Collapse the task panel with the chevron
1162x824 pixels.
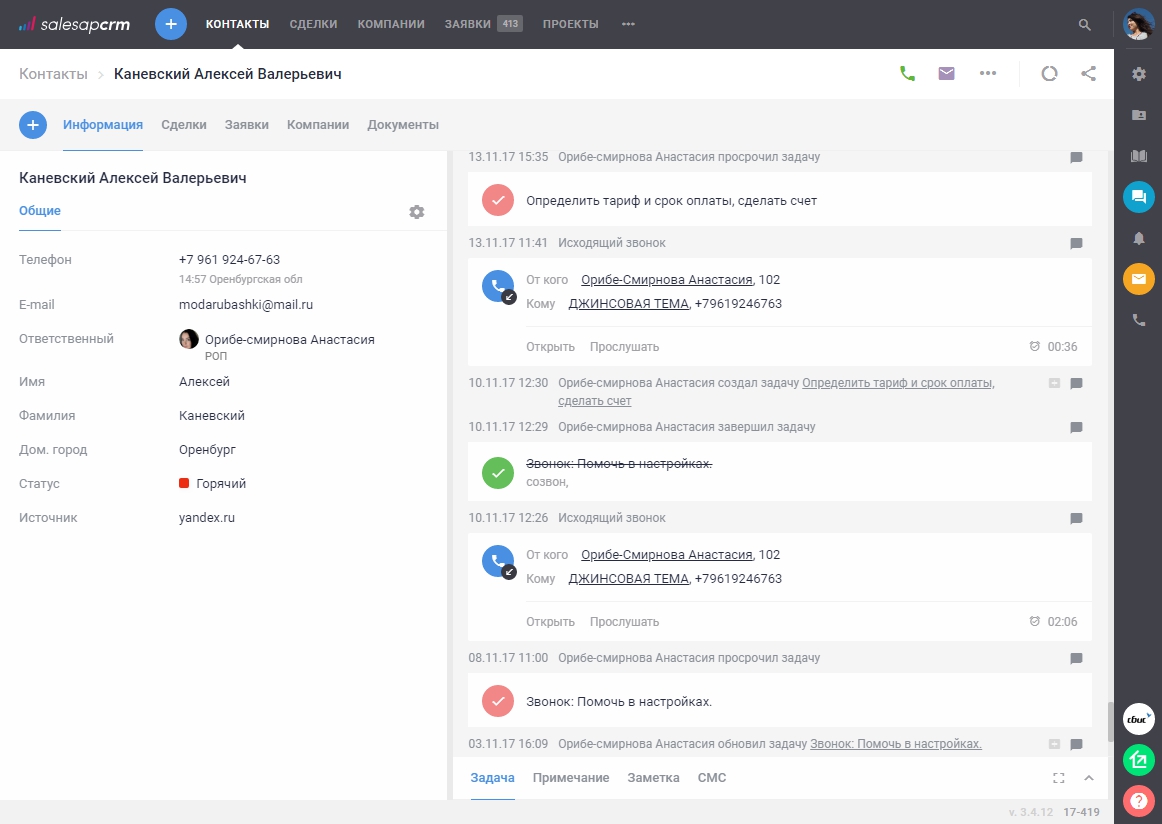click(1089, 778)
